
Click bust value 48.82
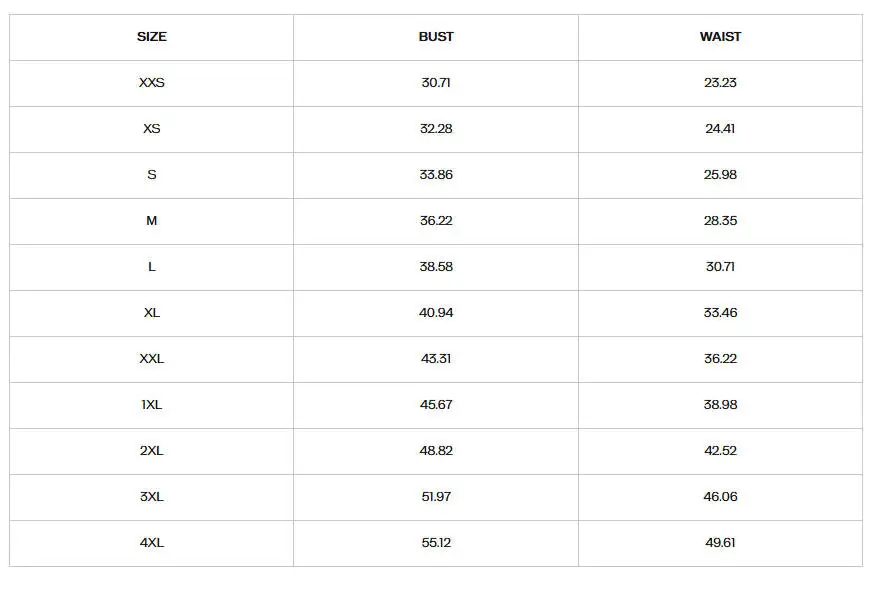pos(436,451)
